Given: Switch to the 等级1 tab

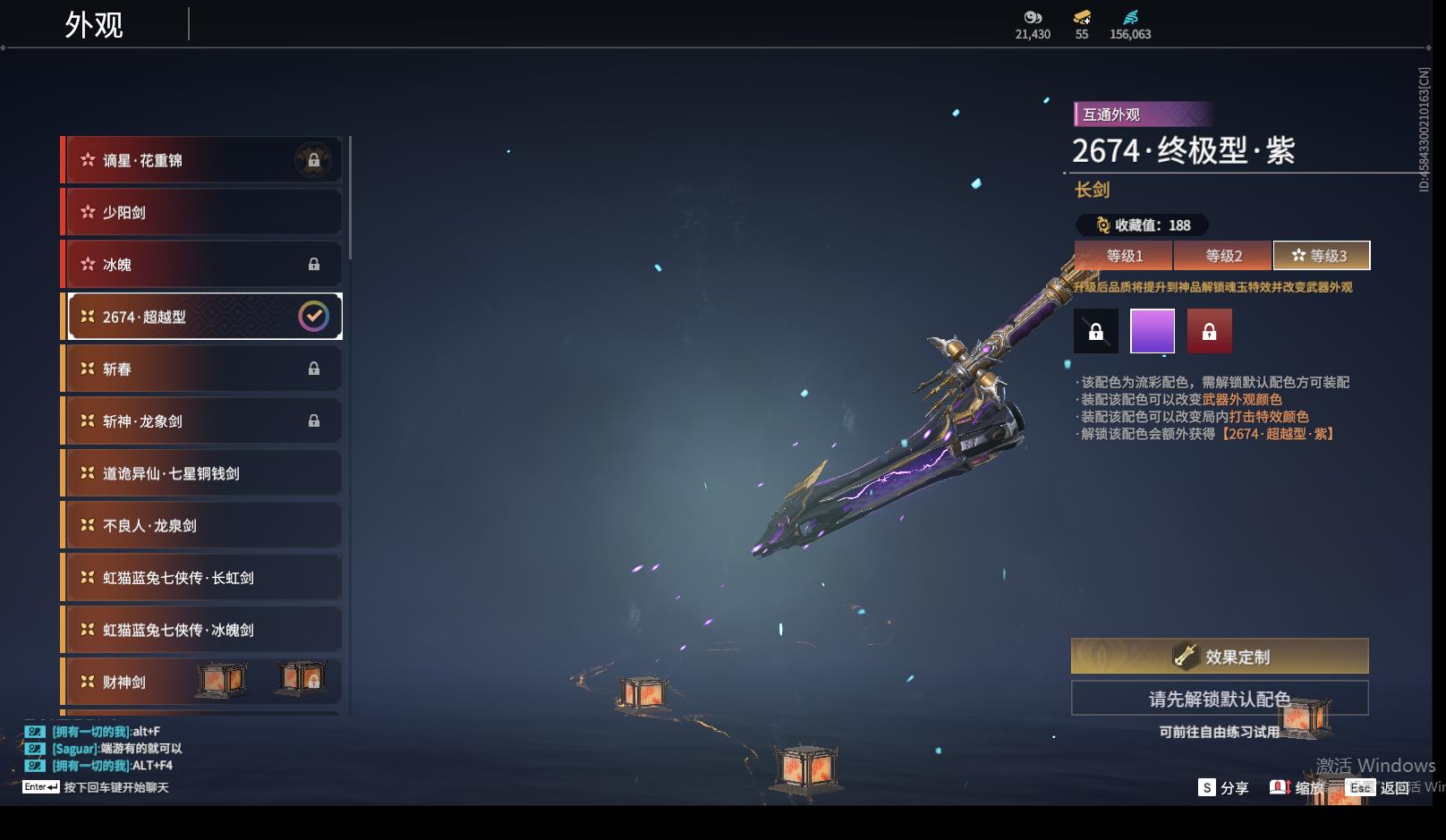Looking at the screenshot, I should pos(1124,256).
